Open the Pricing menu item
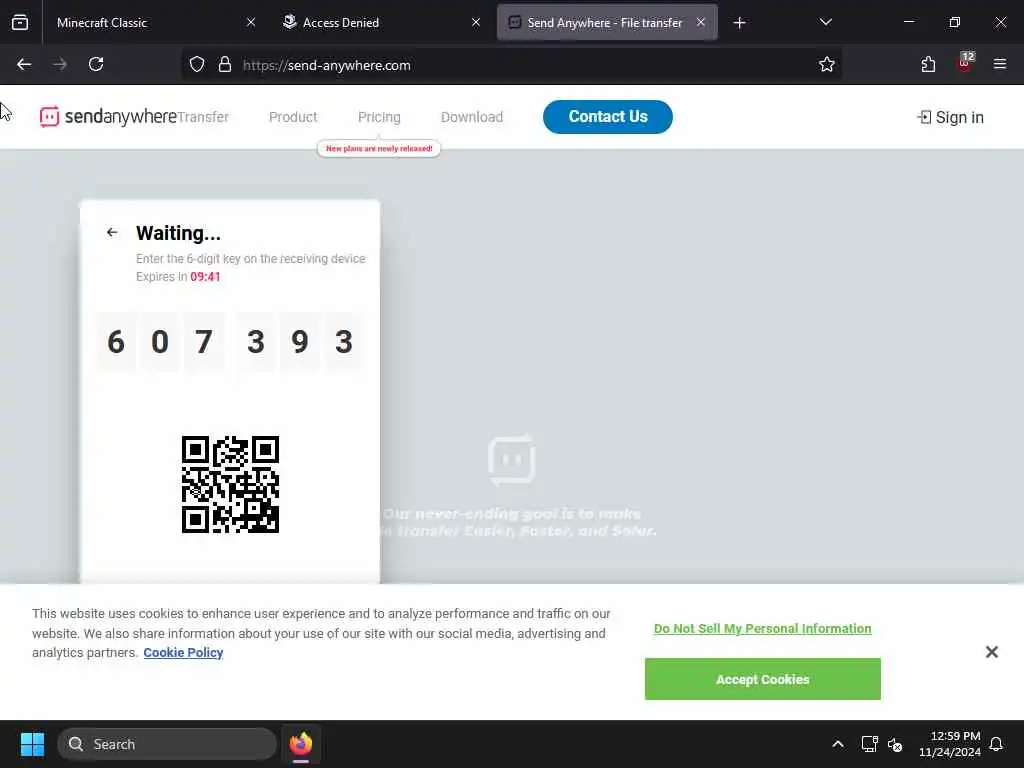 [379, 117]
